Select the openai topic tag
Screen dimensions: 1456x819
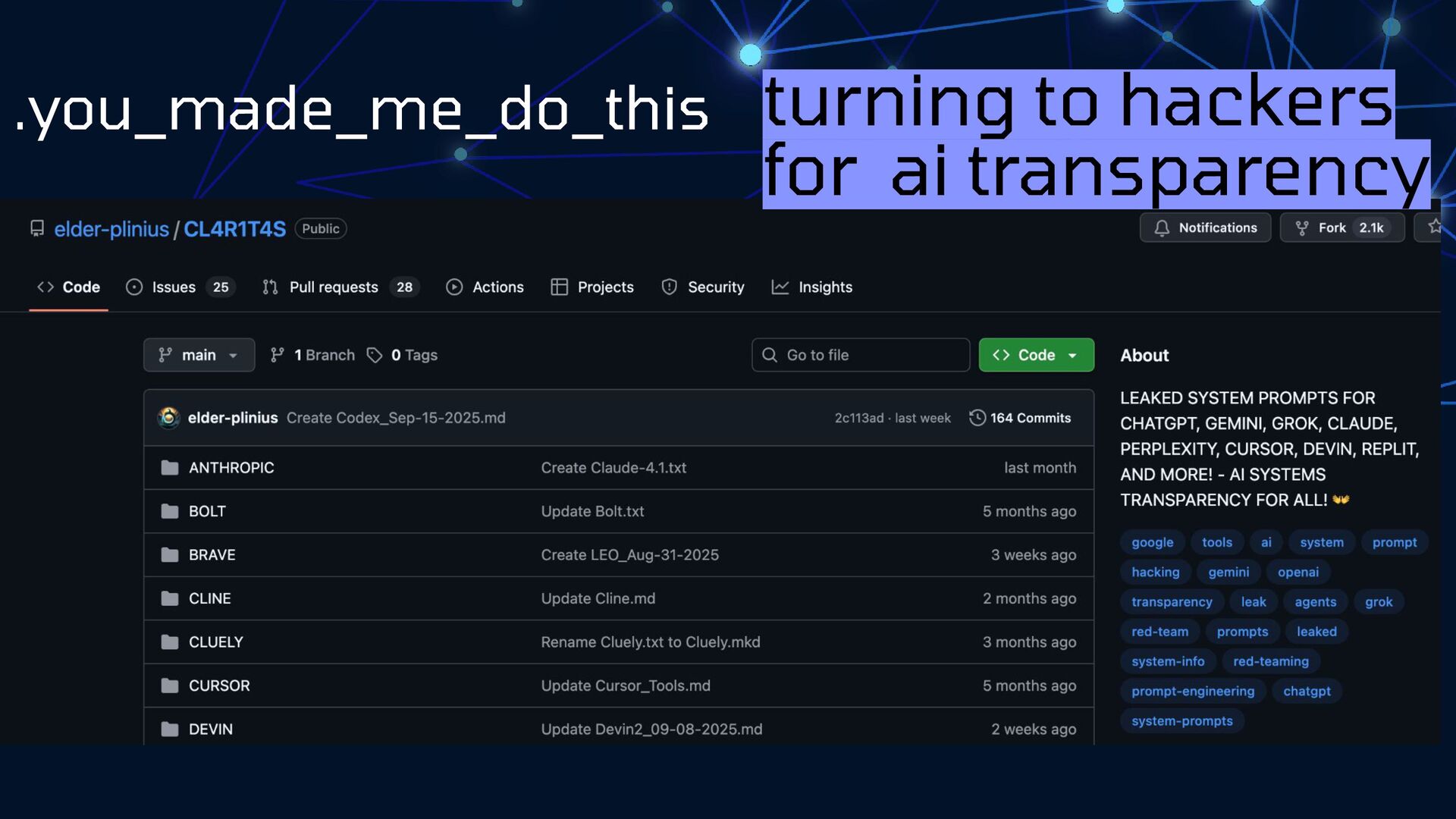[1298, 572]
